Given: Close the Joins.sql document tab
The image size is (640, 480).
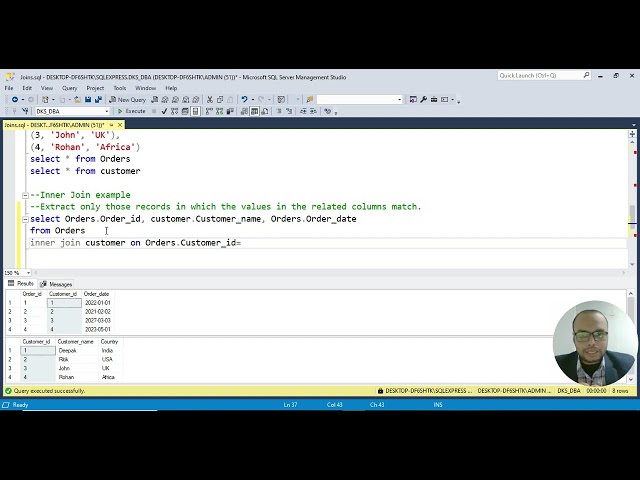Looking at the screenshot, I should tap(120, 125).
